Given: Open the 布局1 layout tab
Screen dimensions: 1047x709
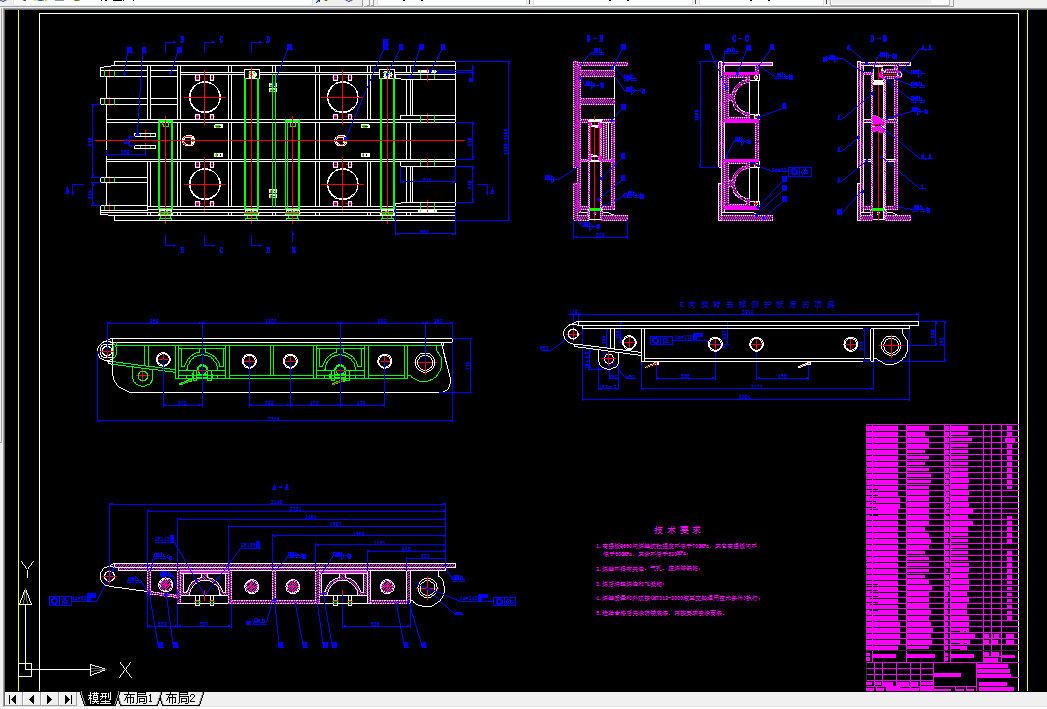Looking at the screenshot, I should (139, 699).
